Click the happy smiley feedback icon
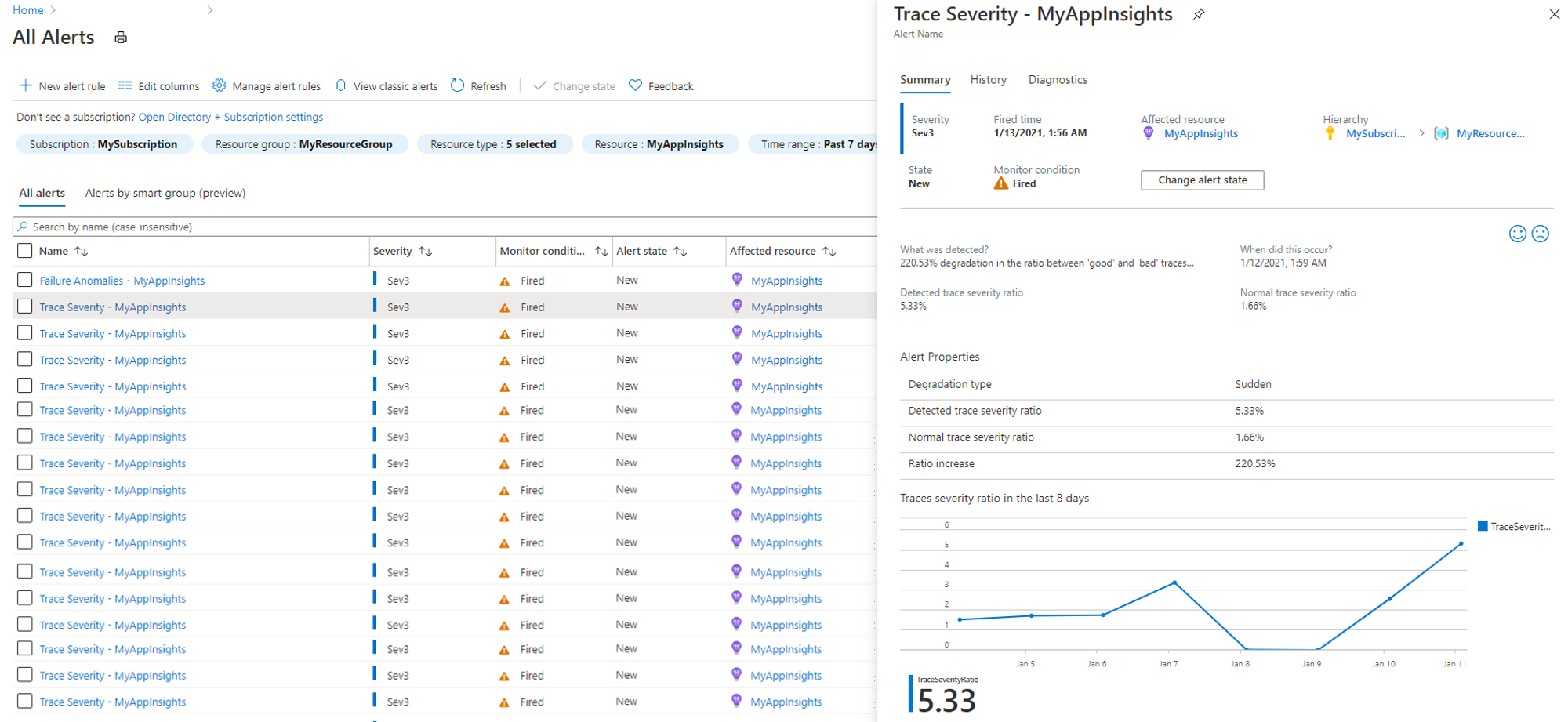 click(1517, 234)
